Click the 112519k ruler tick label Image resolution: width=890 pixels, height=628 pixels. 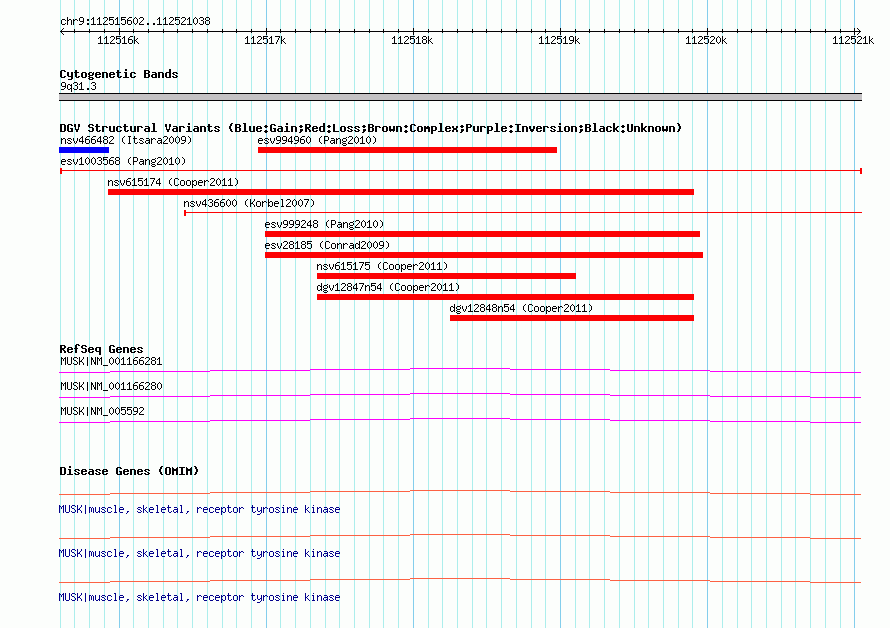tap(559, 40)
